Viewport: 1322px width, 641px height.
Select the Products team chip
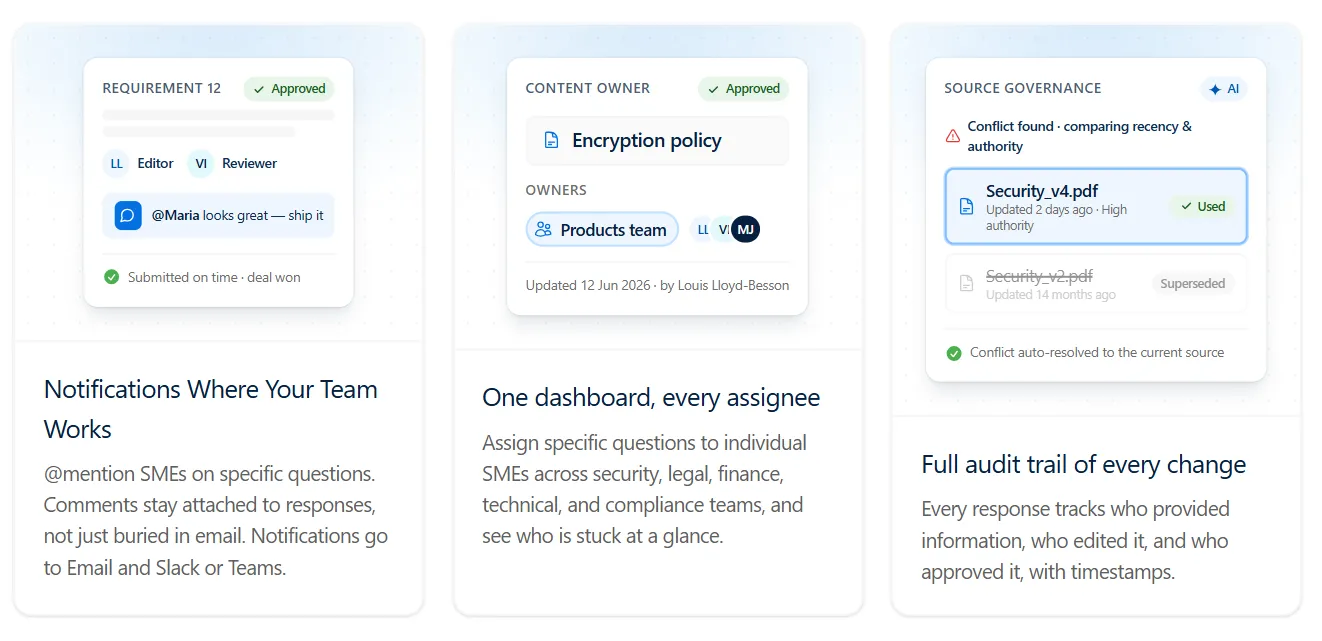(x=602, y=230)
